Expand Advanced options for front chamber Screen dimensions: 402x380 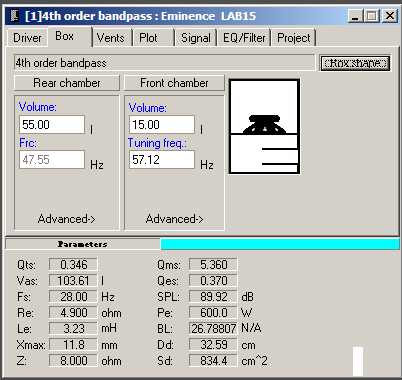[x=174, y=219]
